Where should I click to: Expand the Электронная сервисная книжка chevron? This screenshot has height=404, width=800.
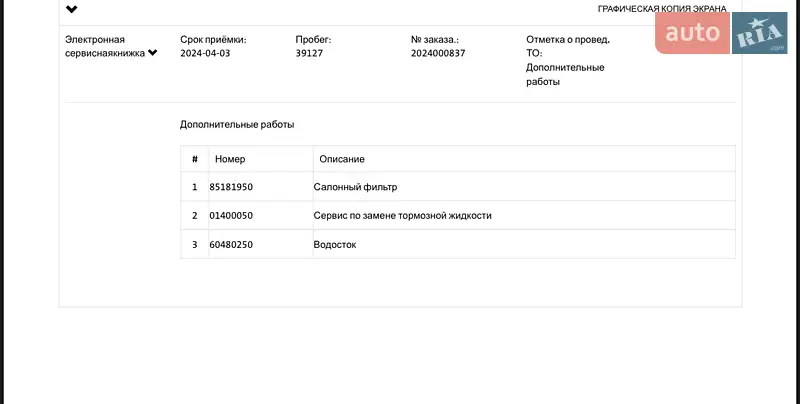[x=153, y=54]
